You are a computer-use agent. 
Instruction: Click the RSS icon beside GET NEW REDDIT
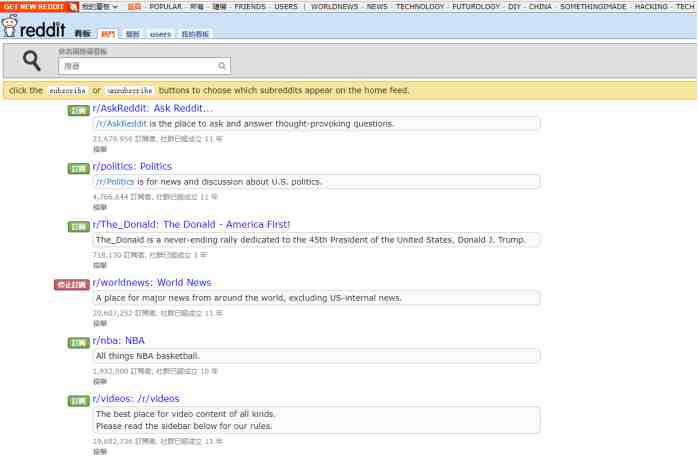[x=74, y=6]
